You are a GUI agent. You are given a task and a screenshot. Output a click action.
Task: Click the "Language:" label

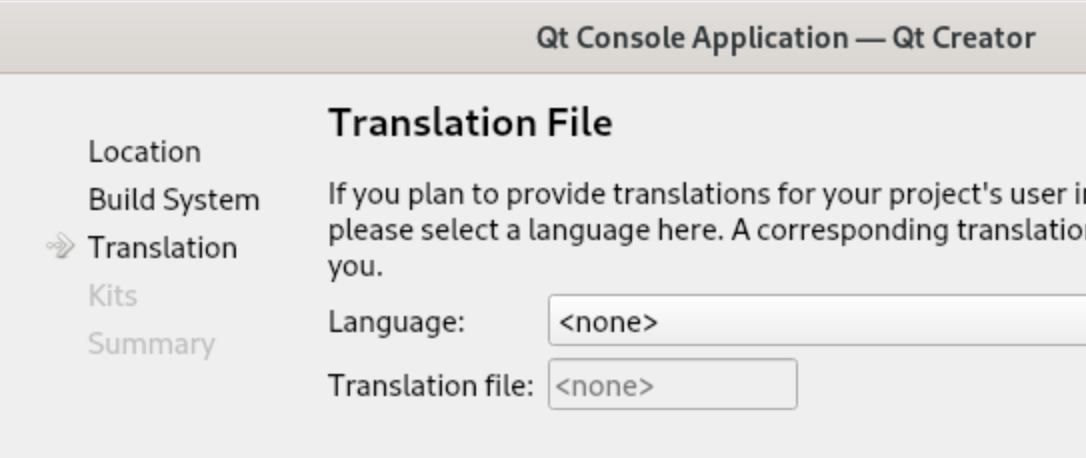396,322
